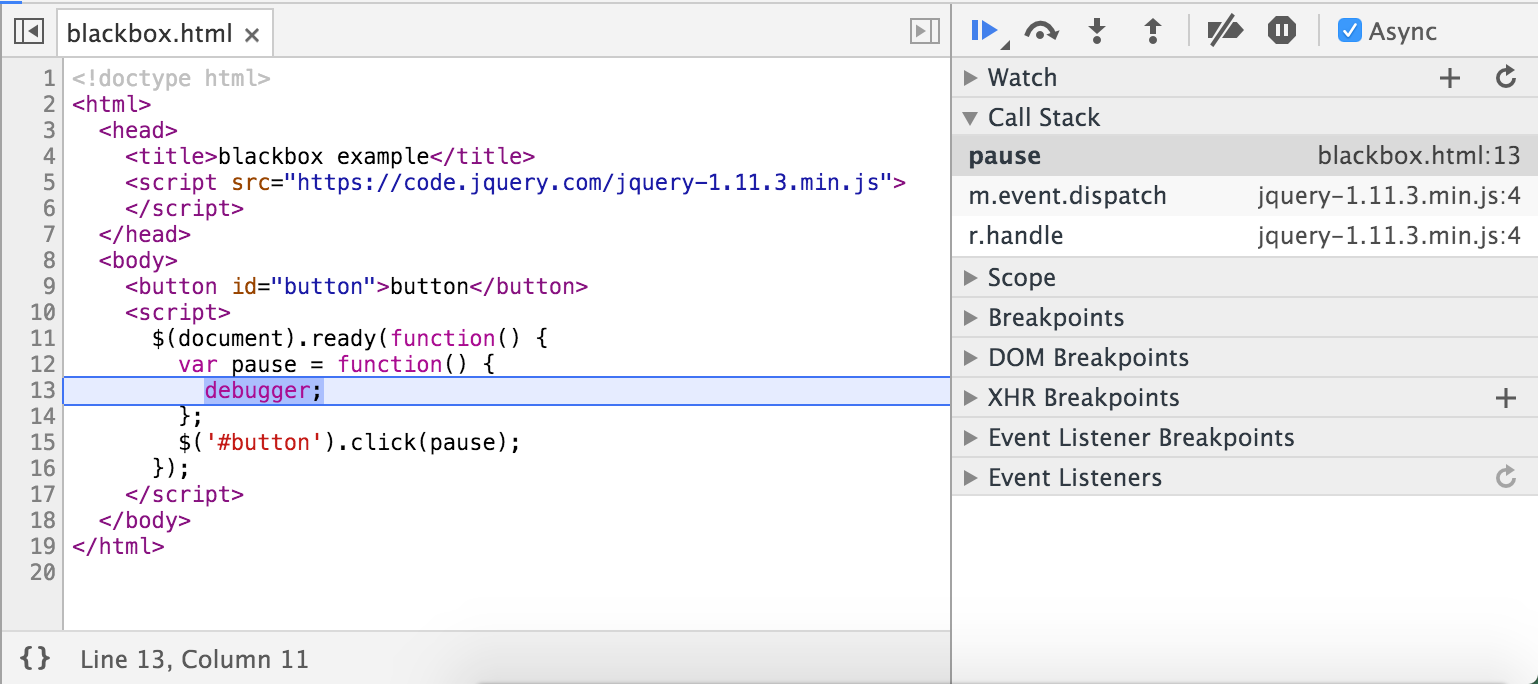Click the jQuery script URL in source

pyautogui.click(x=587, y=182)
